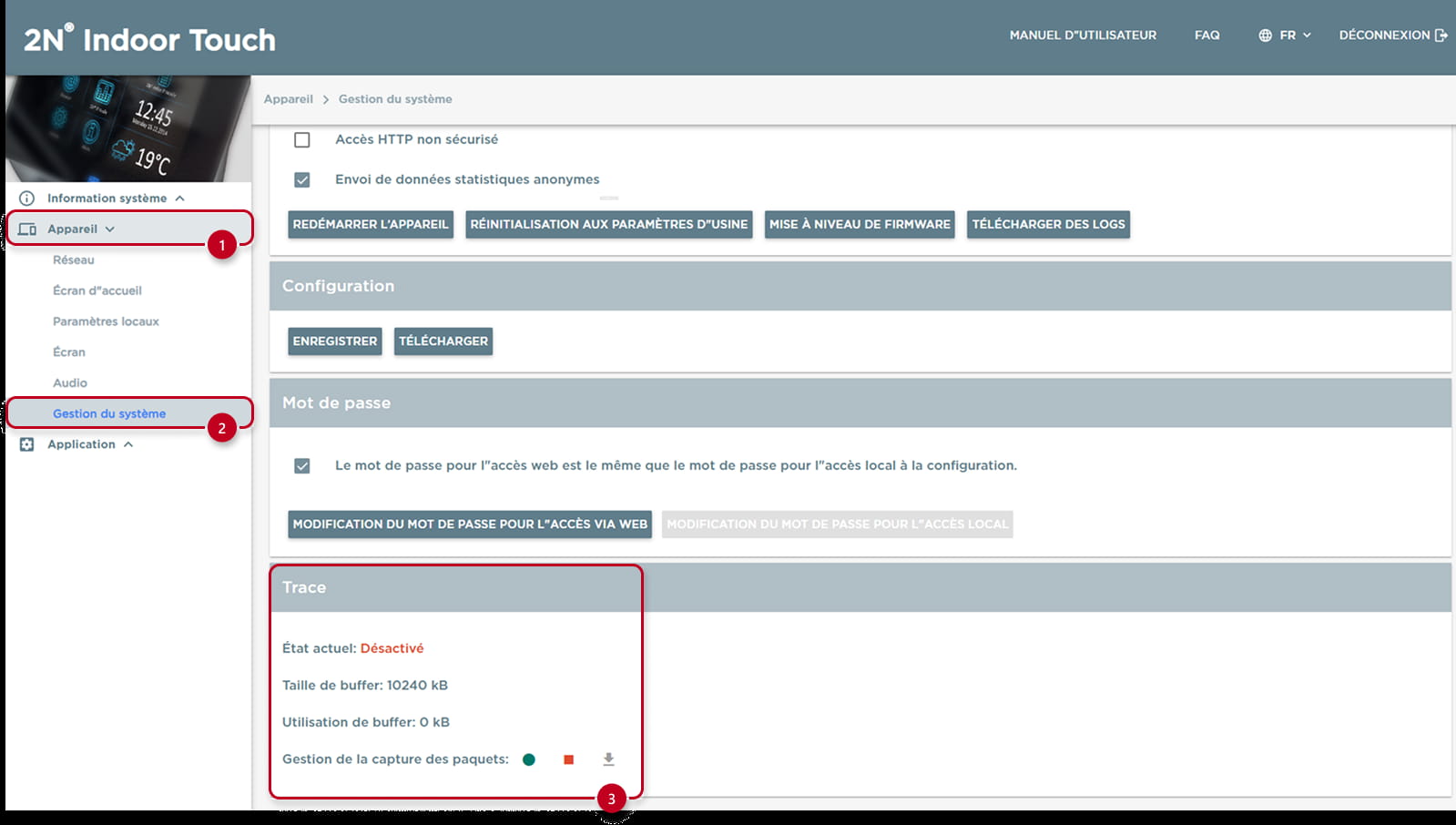This screenshot has height=825, width=1456.
Task: Open Réseau in the sidebar
Action: 74,260
